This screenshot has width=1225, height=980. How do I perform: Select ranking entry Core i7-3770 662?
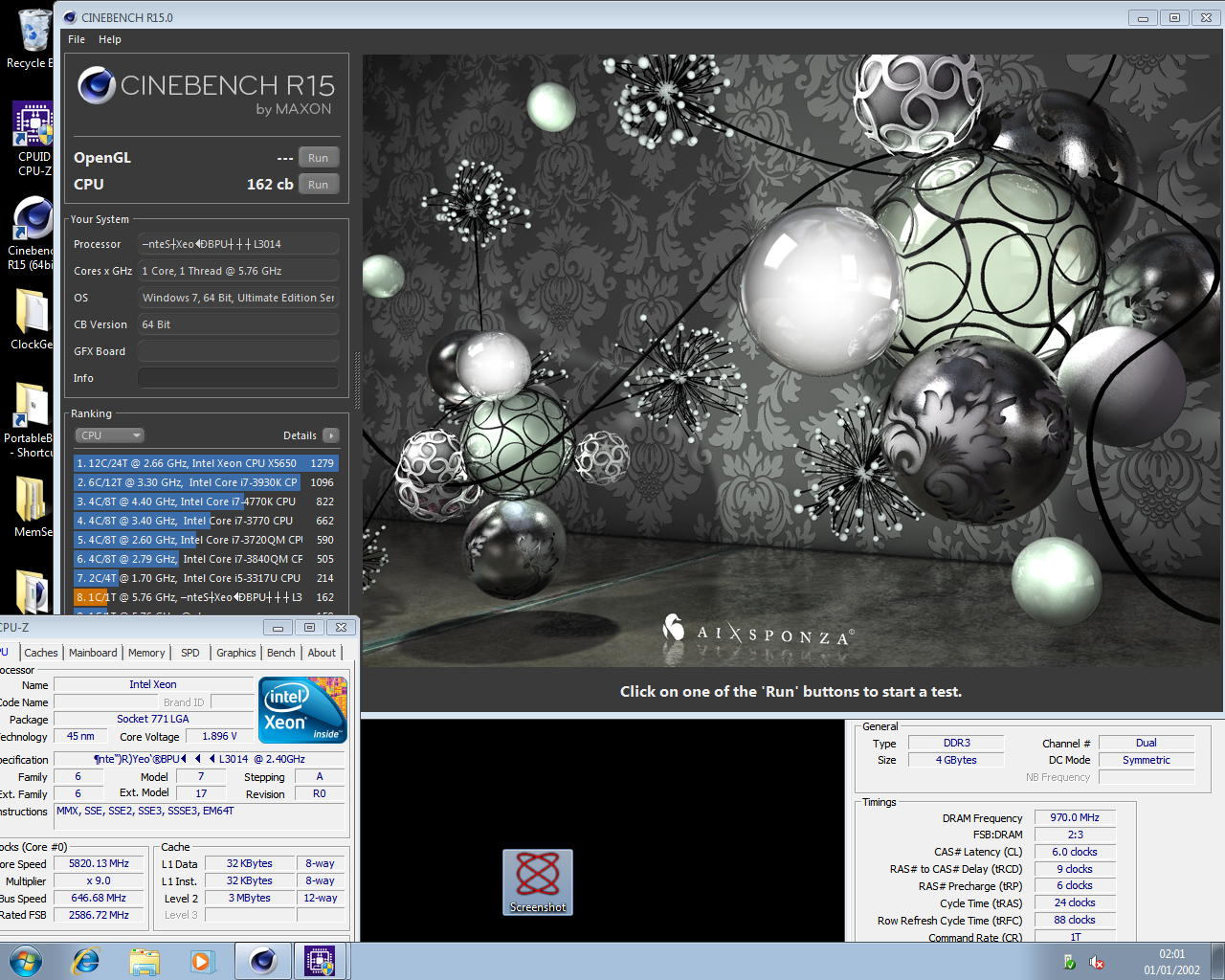pos(206,521)
